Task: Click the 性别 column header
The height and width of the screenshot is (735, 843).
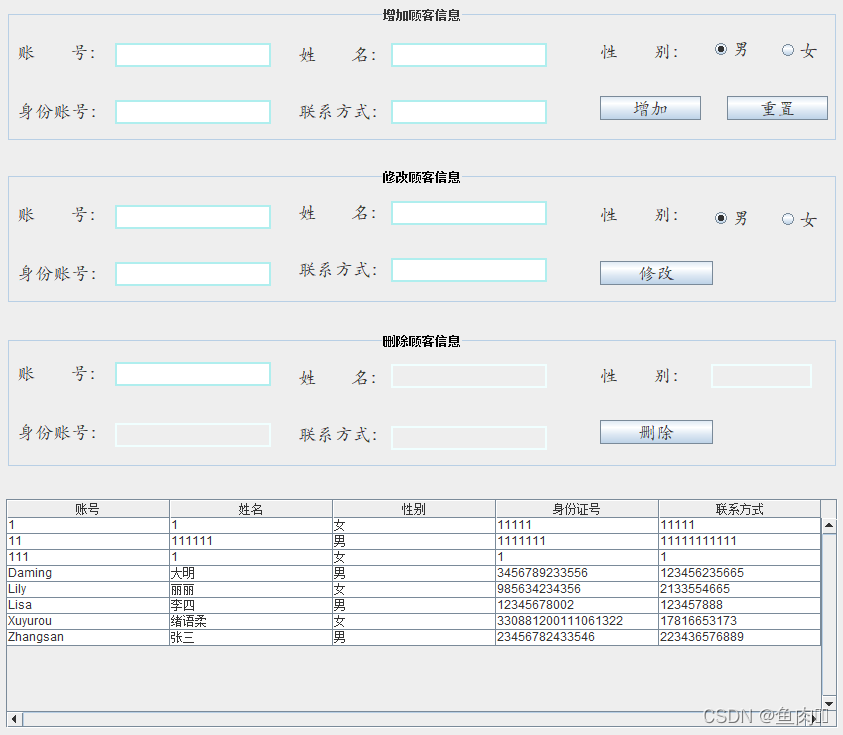Action: [x=414, y=509]
